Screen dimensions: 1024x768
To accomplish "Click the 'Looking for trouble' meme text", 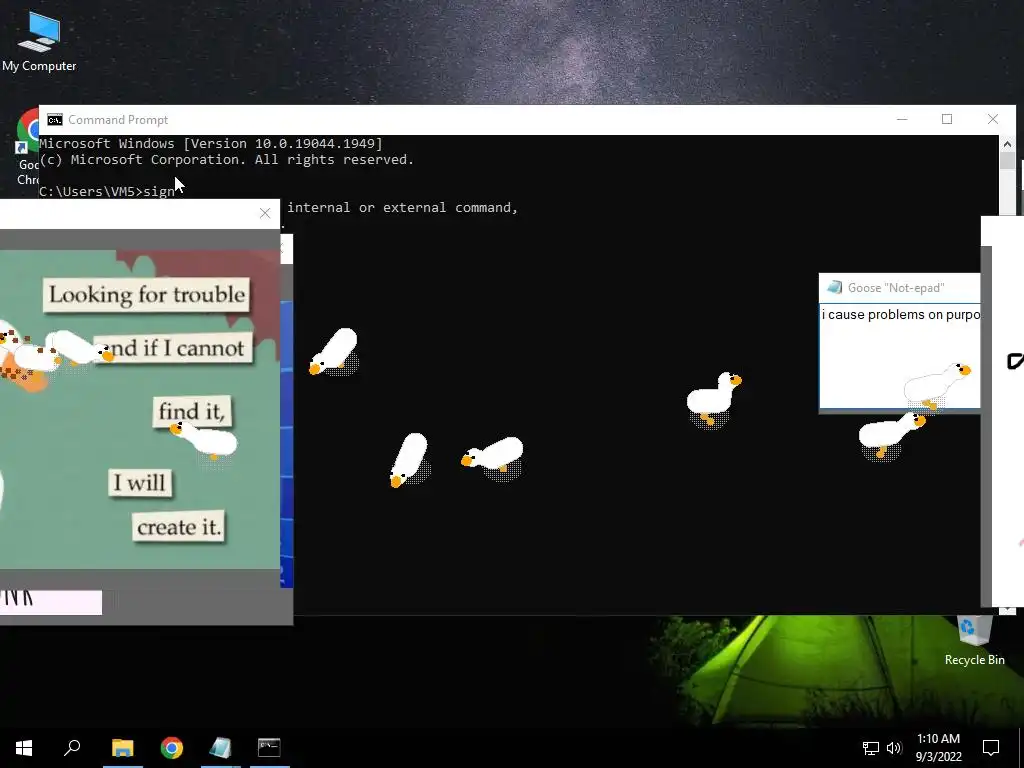I will point(147,295).
